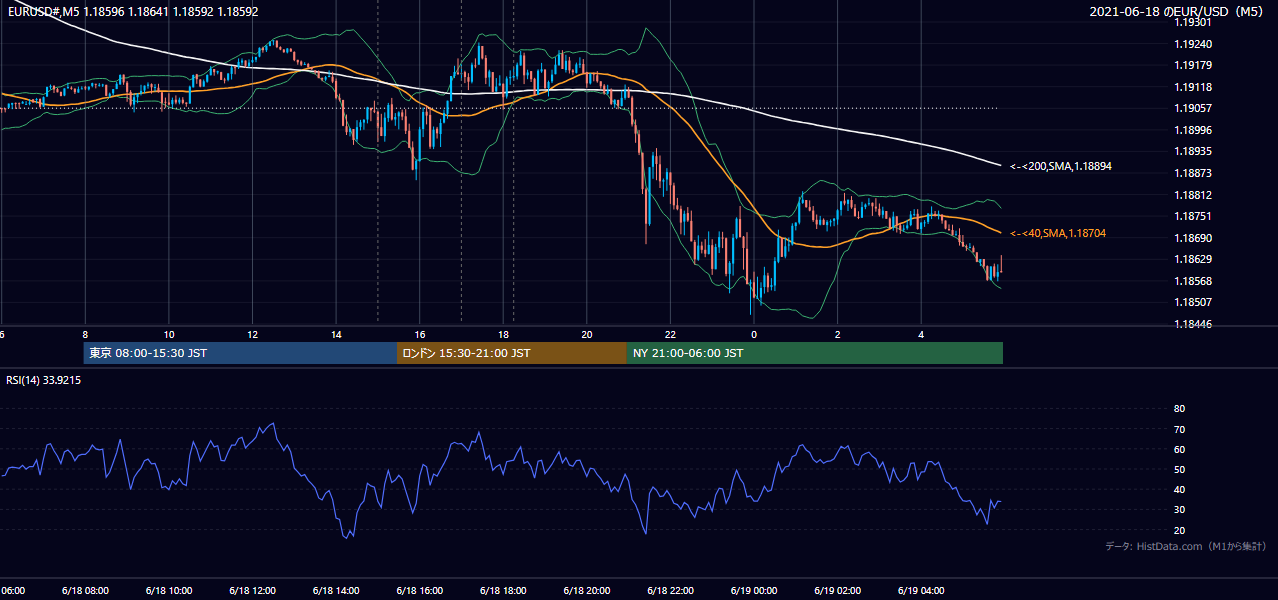Click the 6/18 20:00 bottom time label

click(x=587, y=590)
